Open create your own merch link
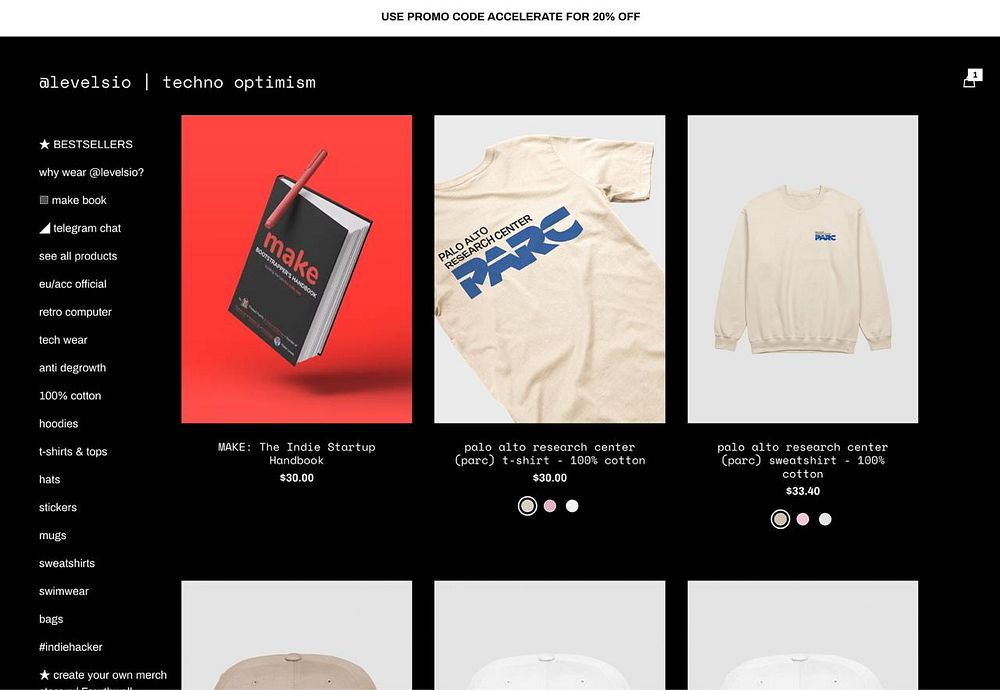1000x690 pixels. [103, 675]
